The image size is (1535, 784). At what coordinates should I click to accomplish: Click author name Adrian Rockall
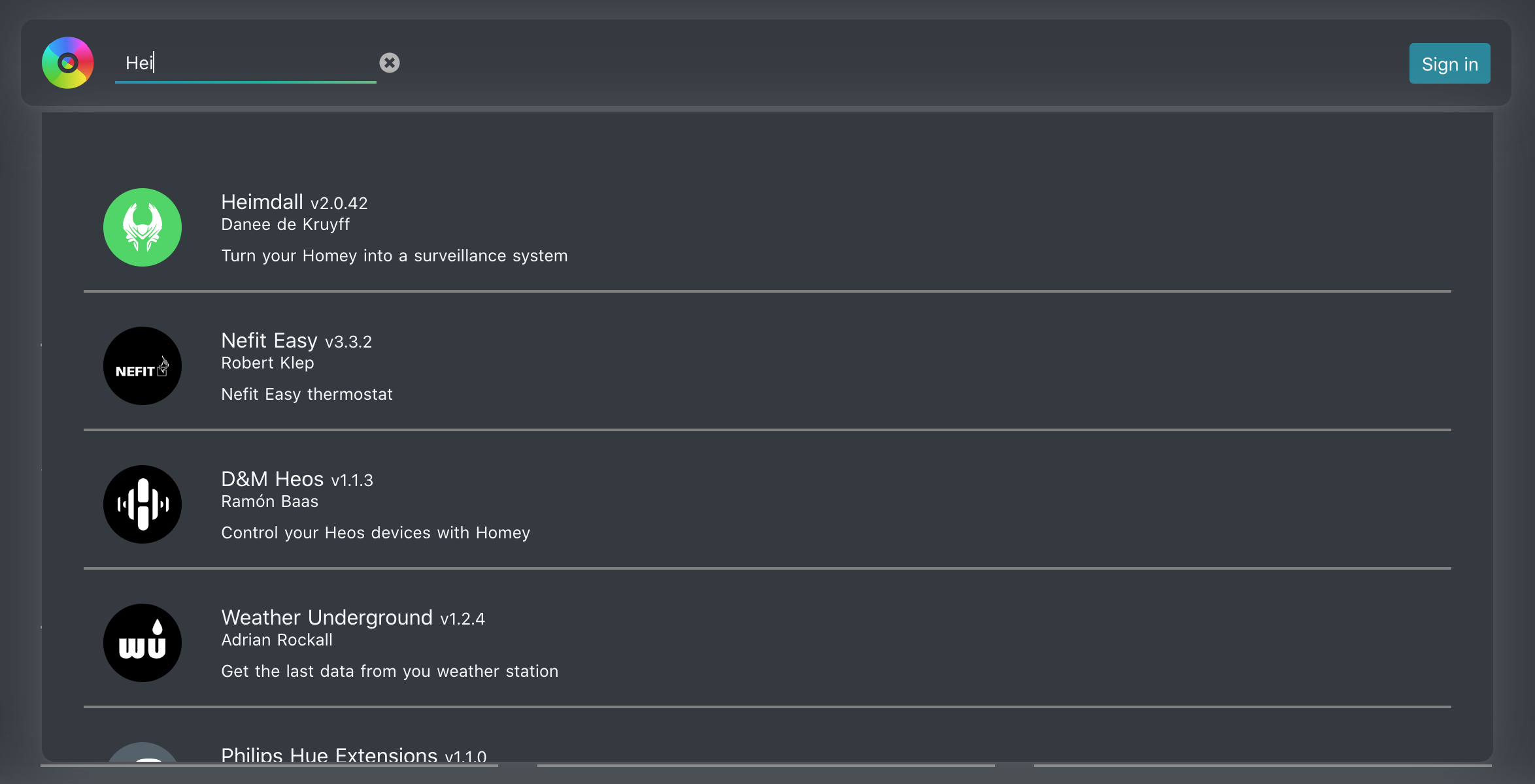[277, 640]
